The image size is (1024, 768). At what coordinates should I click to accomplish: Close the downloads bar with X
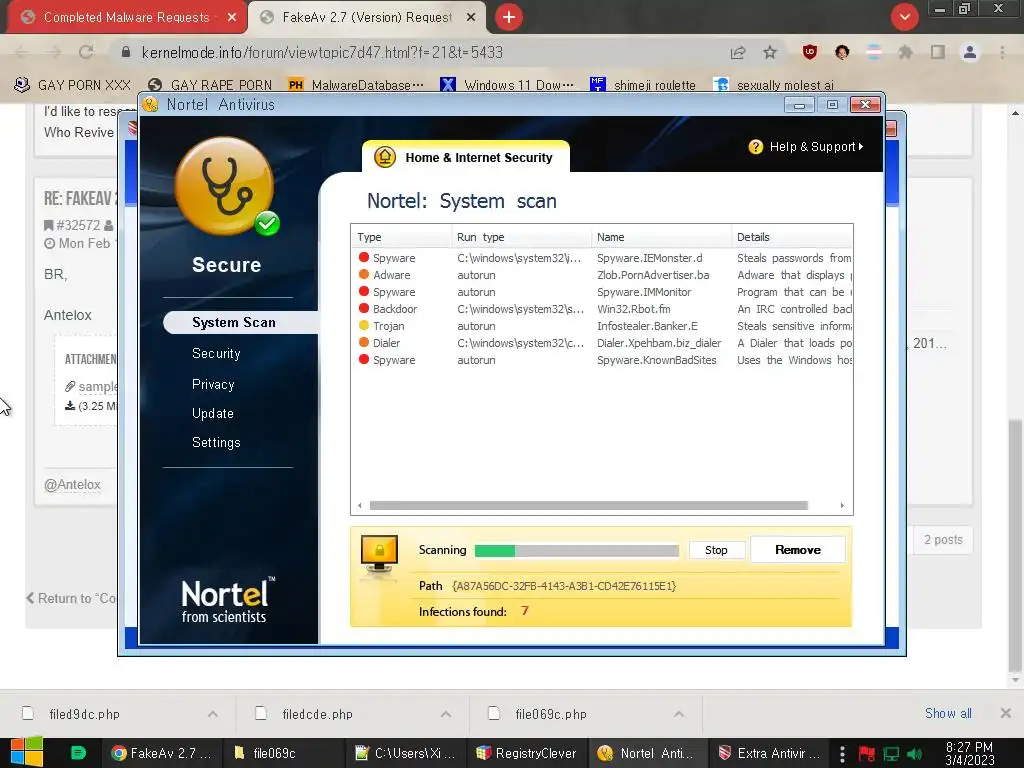pos(1006,713)
